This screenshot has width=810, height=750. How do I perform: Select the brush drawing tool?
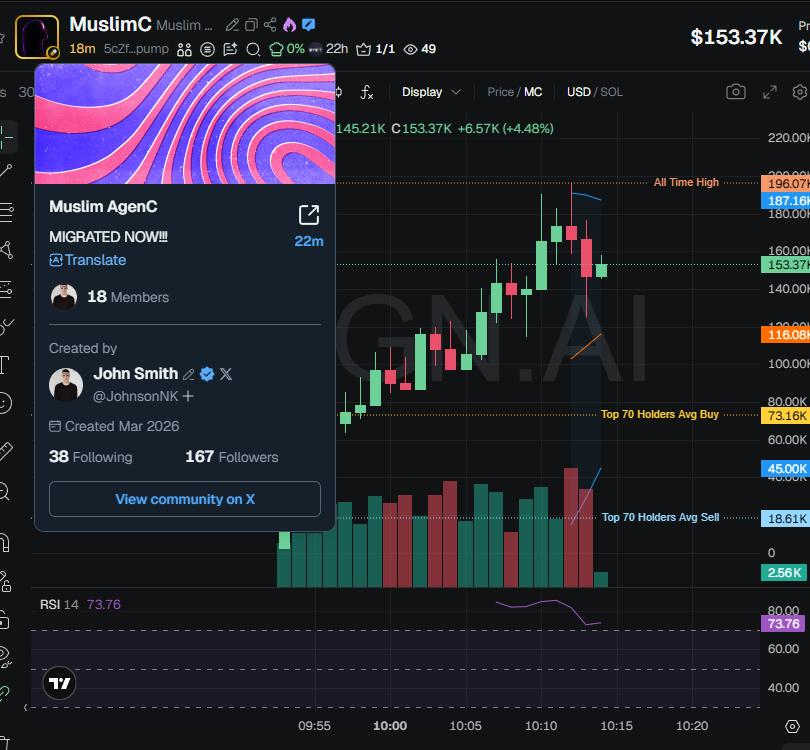tap(7, 326)
